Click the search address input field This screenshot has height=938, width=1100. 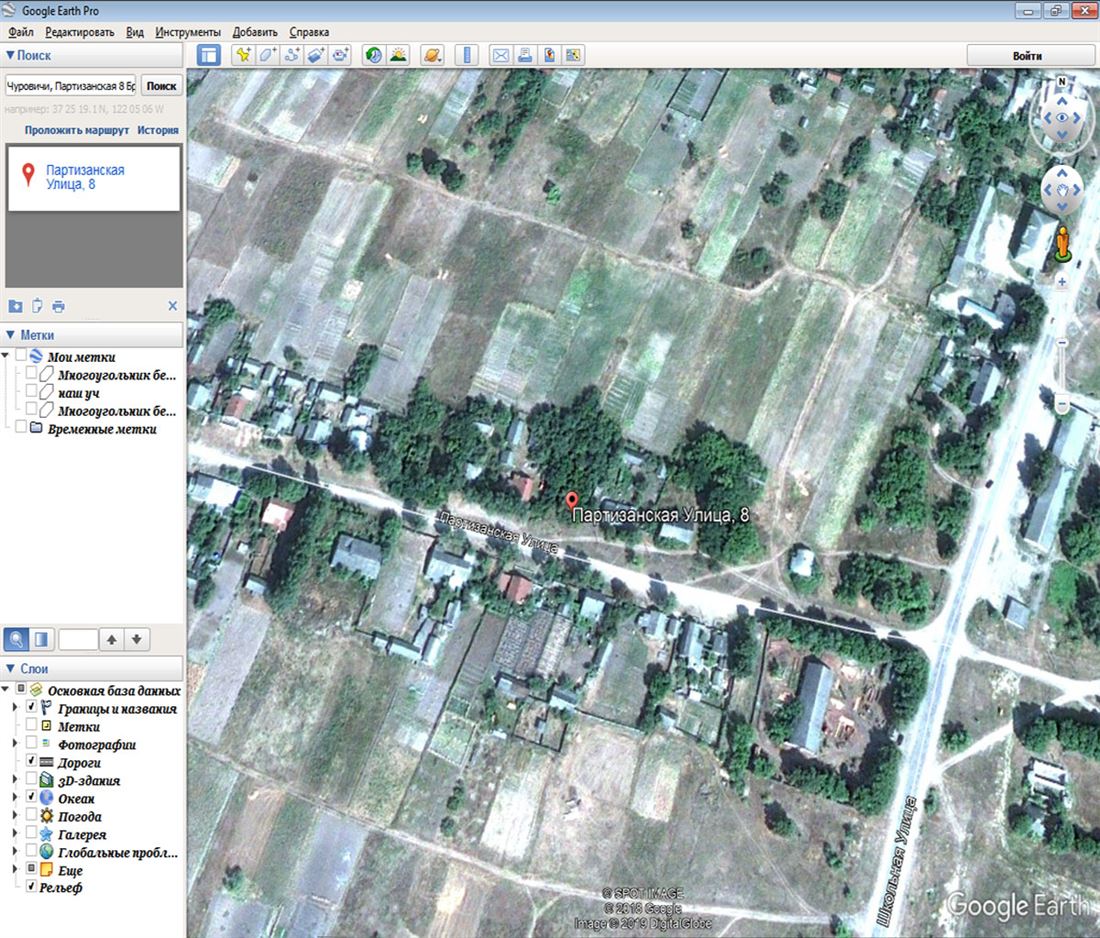click(x=70, y=85)
